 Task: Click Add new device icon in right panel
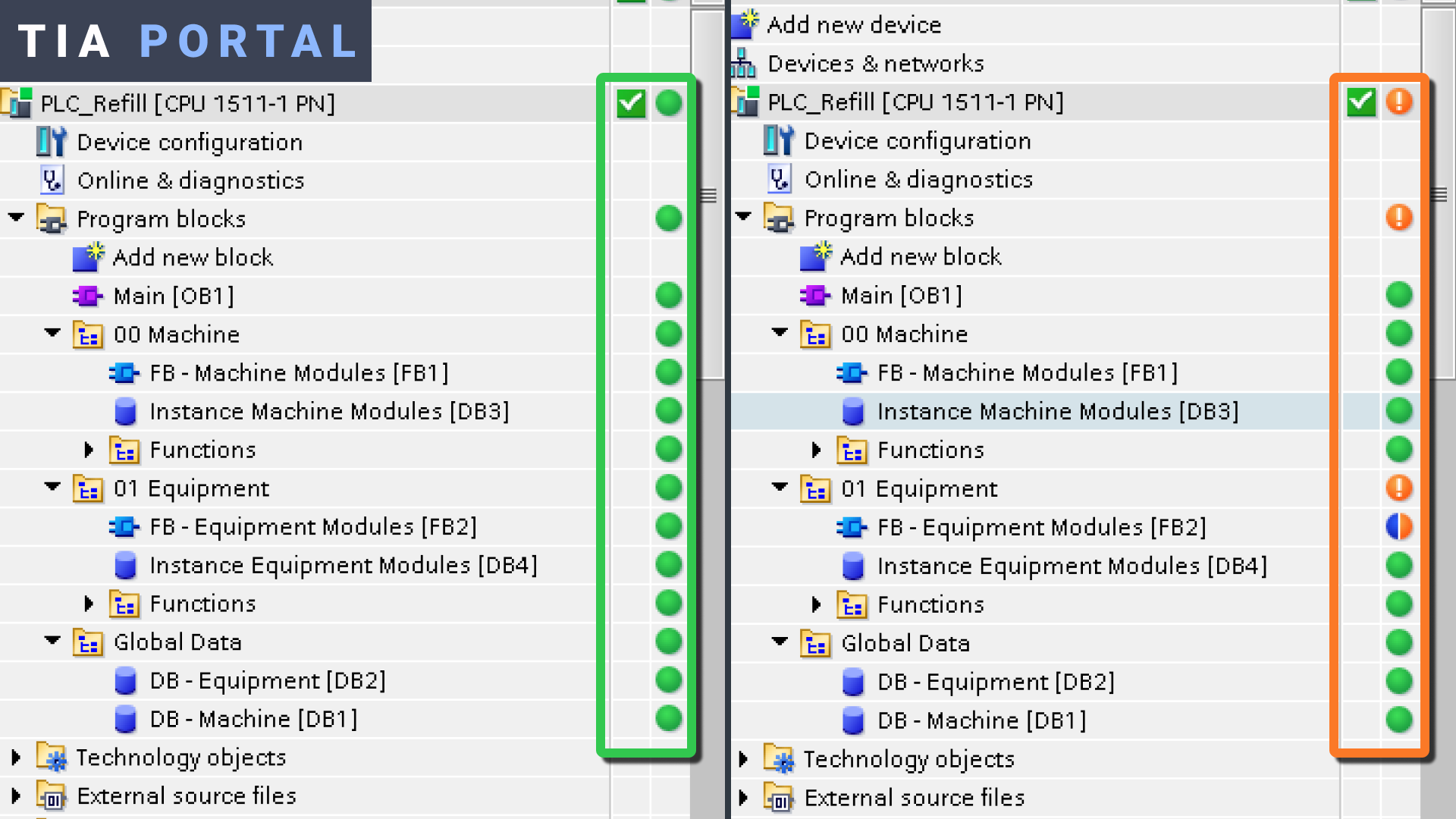pos(745,24)
